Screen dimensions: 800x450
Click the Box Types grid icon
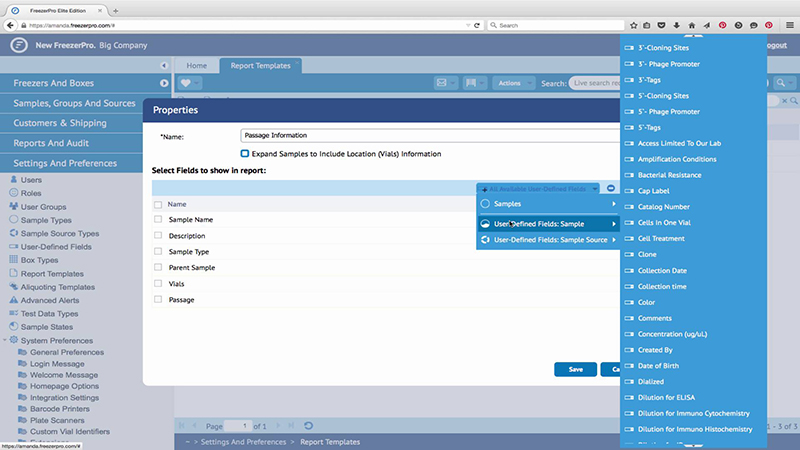(14, 260)
